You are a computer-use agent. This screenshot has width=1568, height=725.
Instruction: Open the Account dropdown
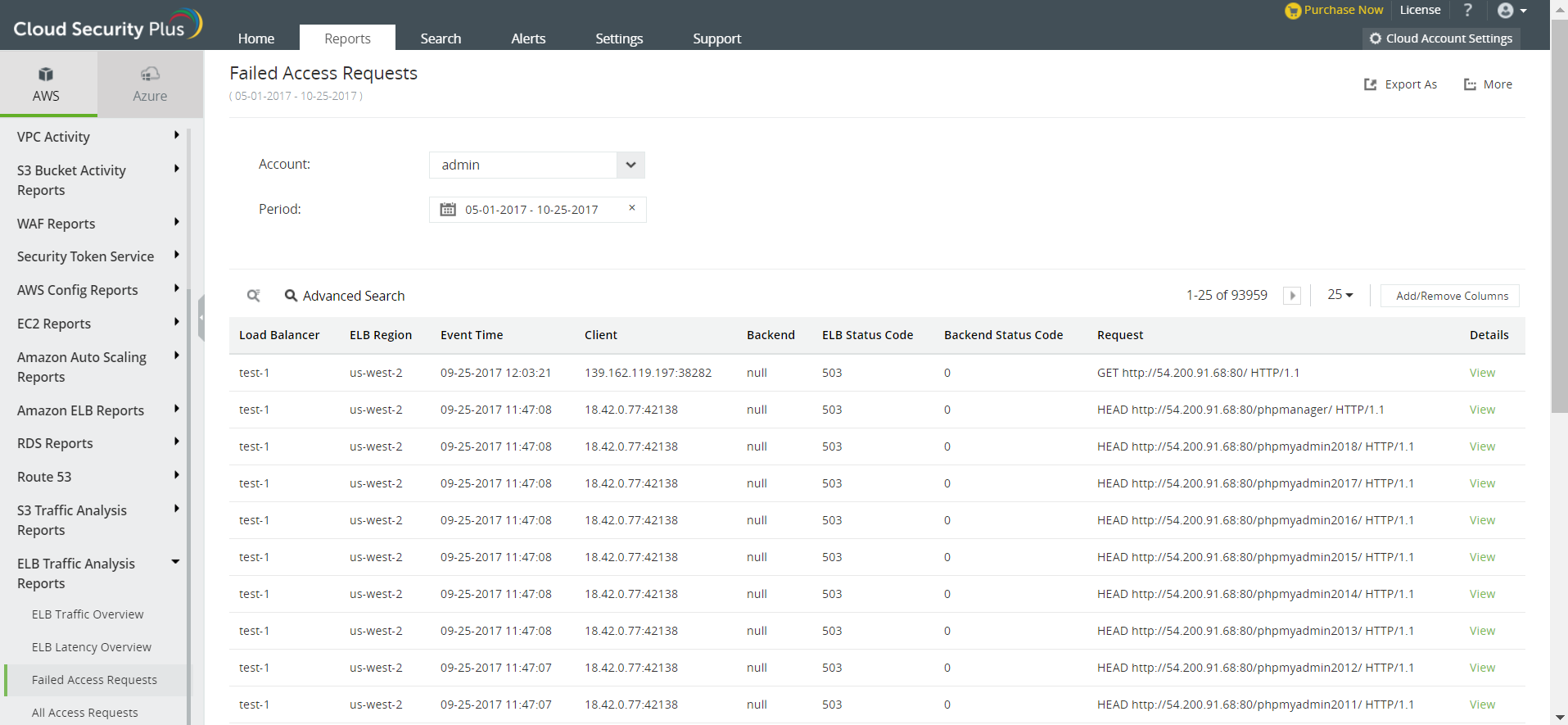pos(630,165)
